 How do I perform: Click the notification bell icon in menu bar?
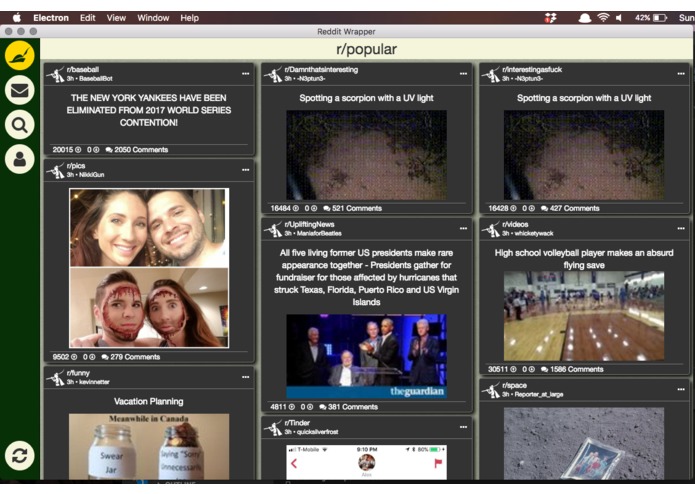click(585, 18)
